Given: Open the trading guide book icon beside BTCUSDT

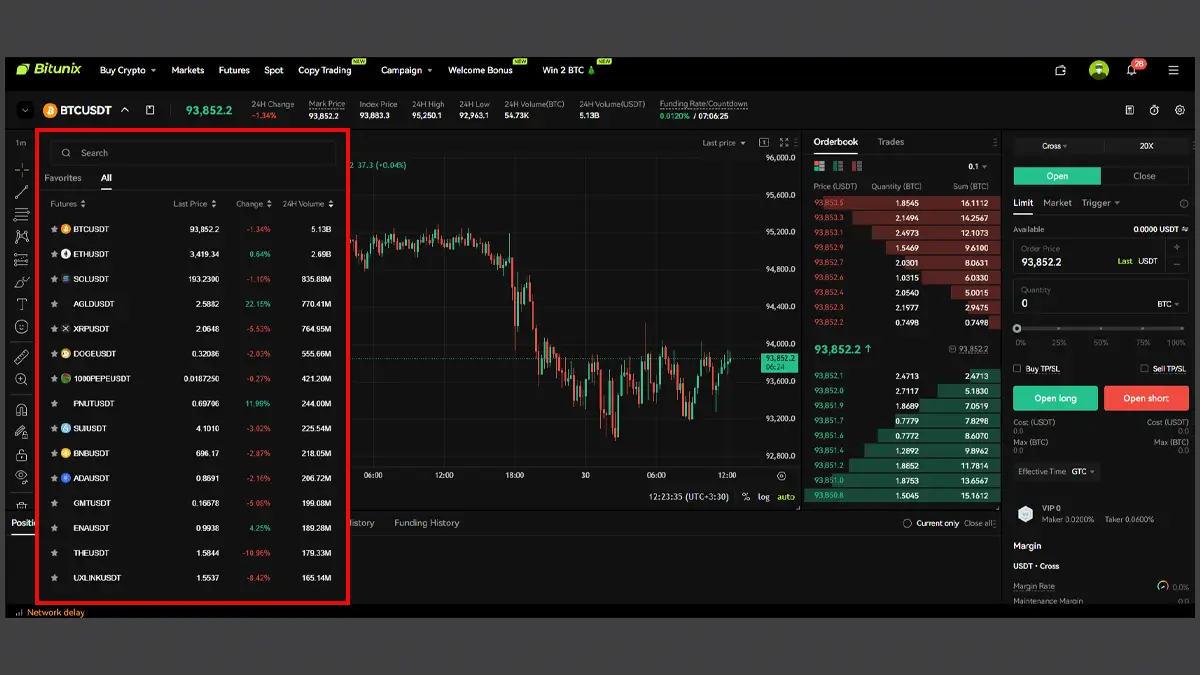Looking at the screenshot, I should (x=150, y=110).
